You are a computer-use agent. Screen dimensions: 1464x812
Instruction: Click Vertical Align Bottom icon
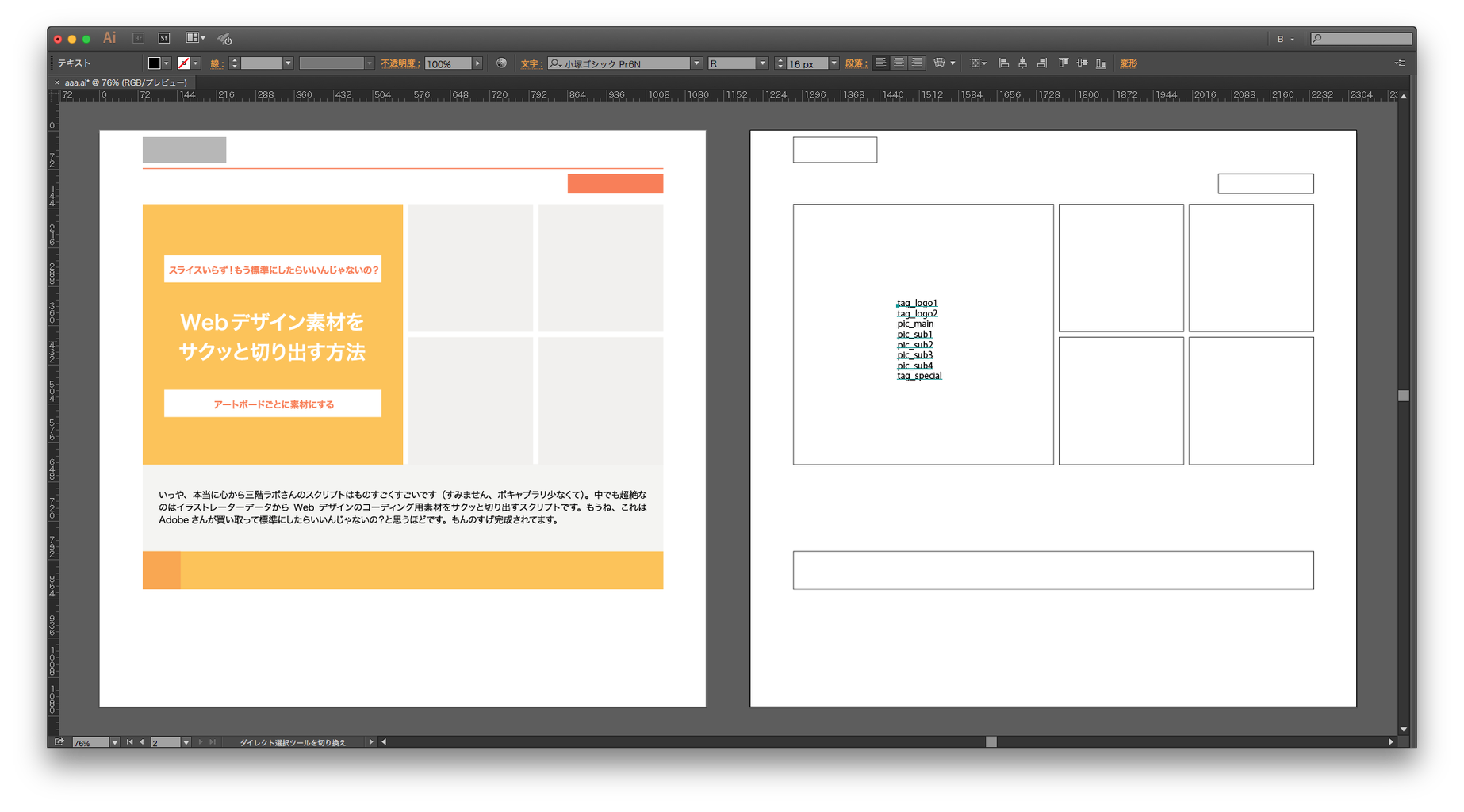click(x=1101, y=63)
